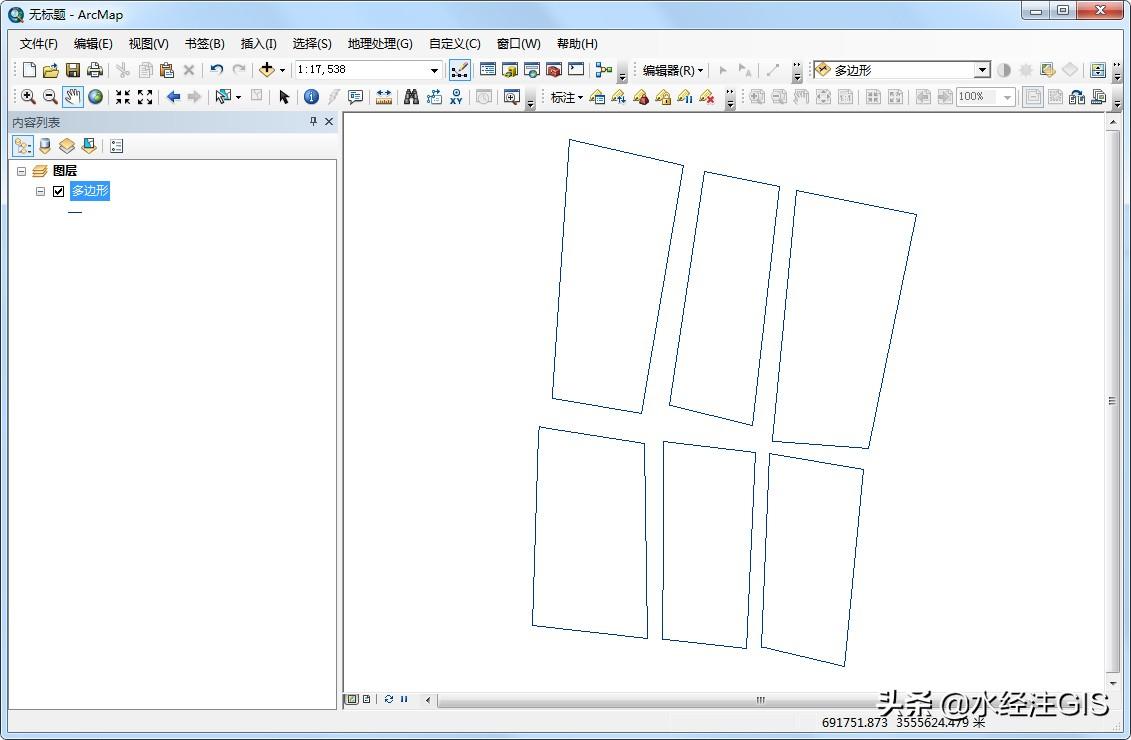The height and width of the screenshot is (740, 1131).
Task: Open the 编辑(E) menu
Action: click(x=93, y=43)
